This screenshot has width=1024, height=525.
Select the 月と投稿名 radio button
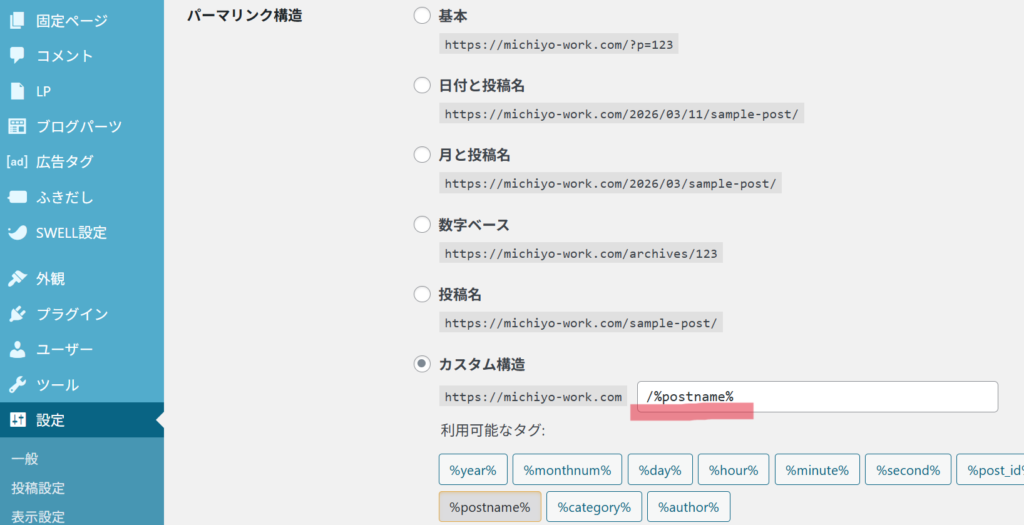(422, 155)
